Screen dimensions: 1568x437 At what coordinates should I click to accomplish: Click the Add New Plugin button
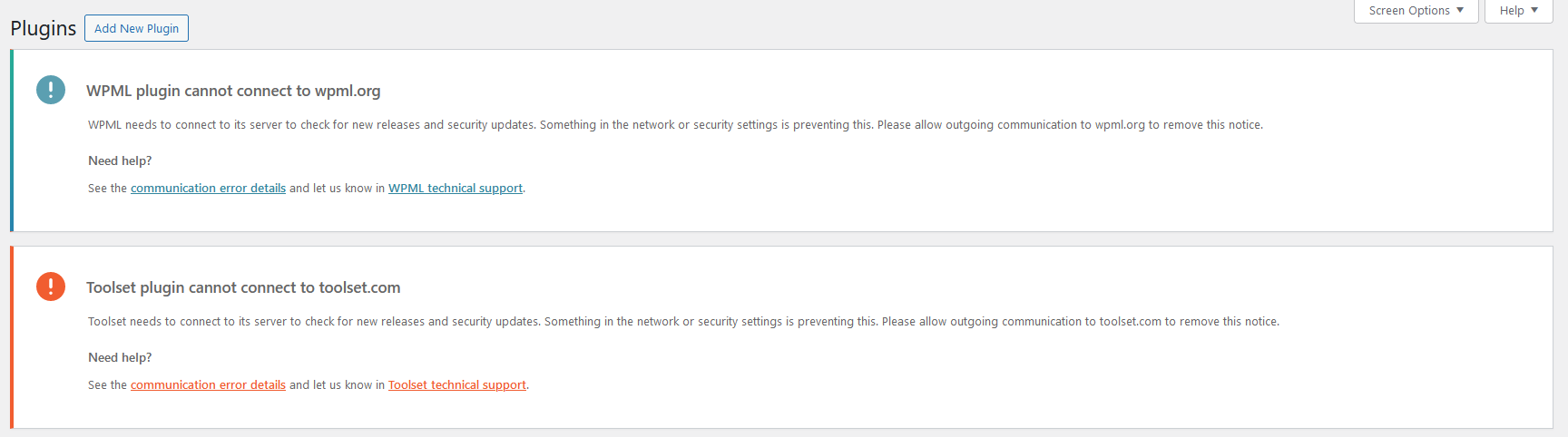[136, 28]
